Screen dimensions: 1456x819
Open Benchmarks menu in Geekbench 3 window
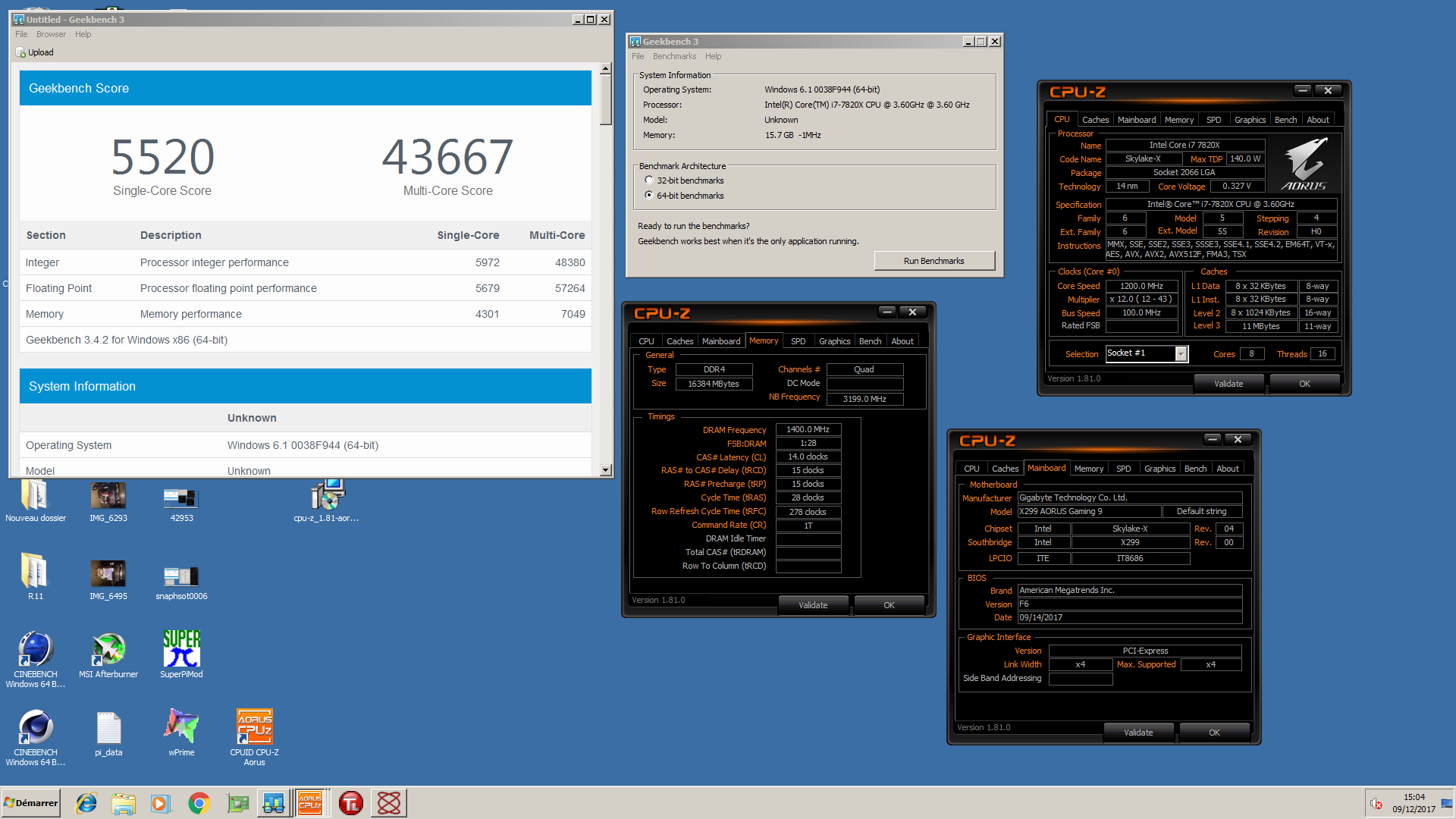pos(674,56)
